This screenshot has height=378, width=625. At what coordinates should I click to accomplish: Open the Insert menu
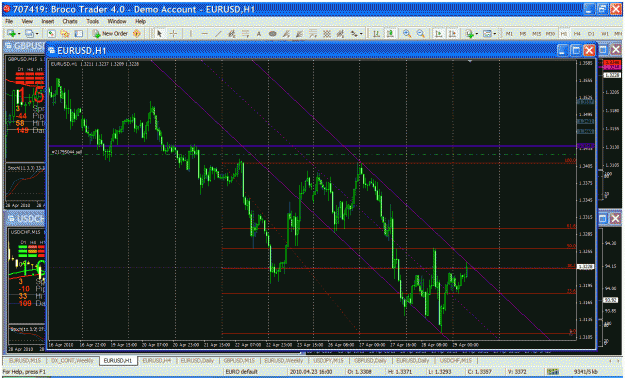(47, 21)
